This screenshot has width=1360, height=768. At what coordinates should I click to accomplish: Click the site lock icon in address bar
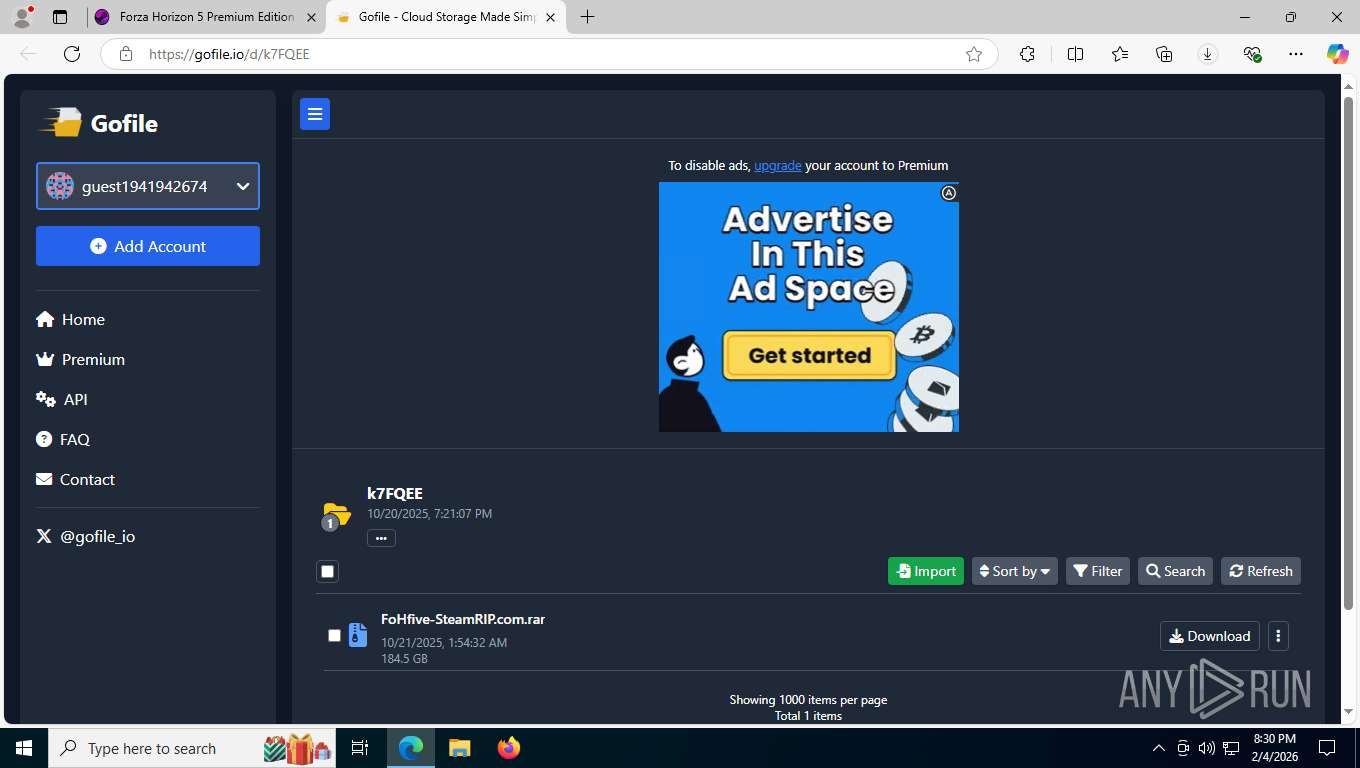click(125, 54)
